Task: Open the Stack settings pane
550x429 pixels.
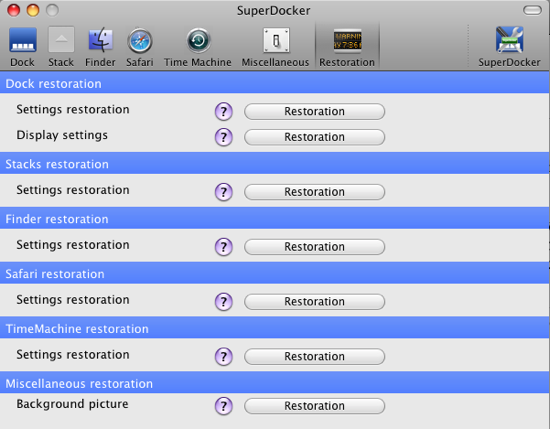Action: click(61, 47)
